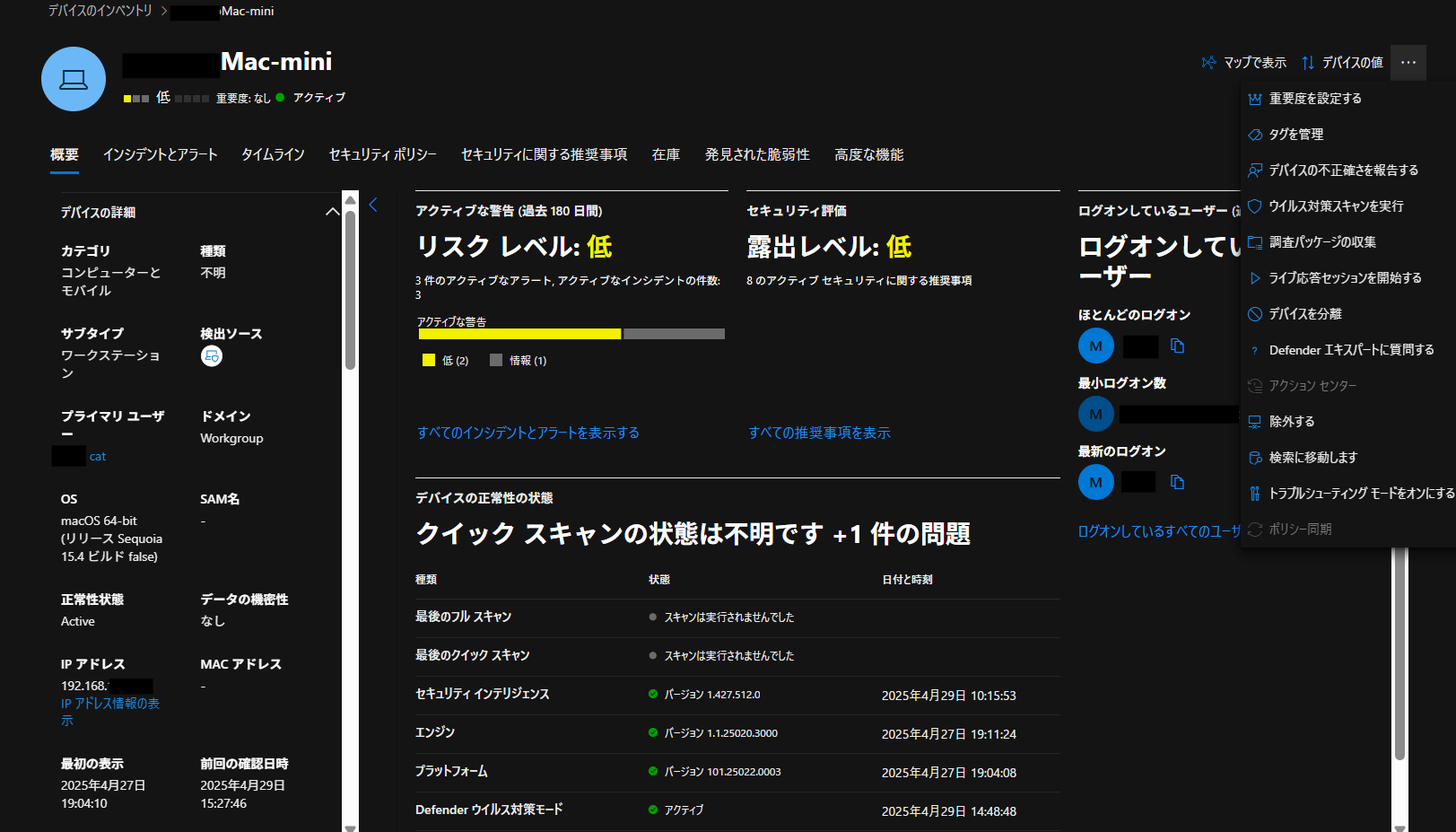Click the マップで表示 button
The height and width of the screenshot is (832, 1456).
[1245, 63]
